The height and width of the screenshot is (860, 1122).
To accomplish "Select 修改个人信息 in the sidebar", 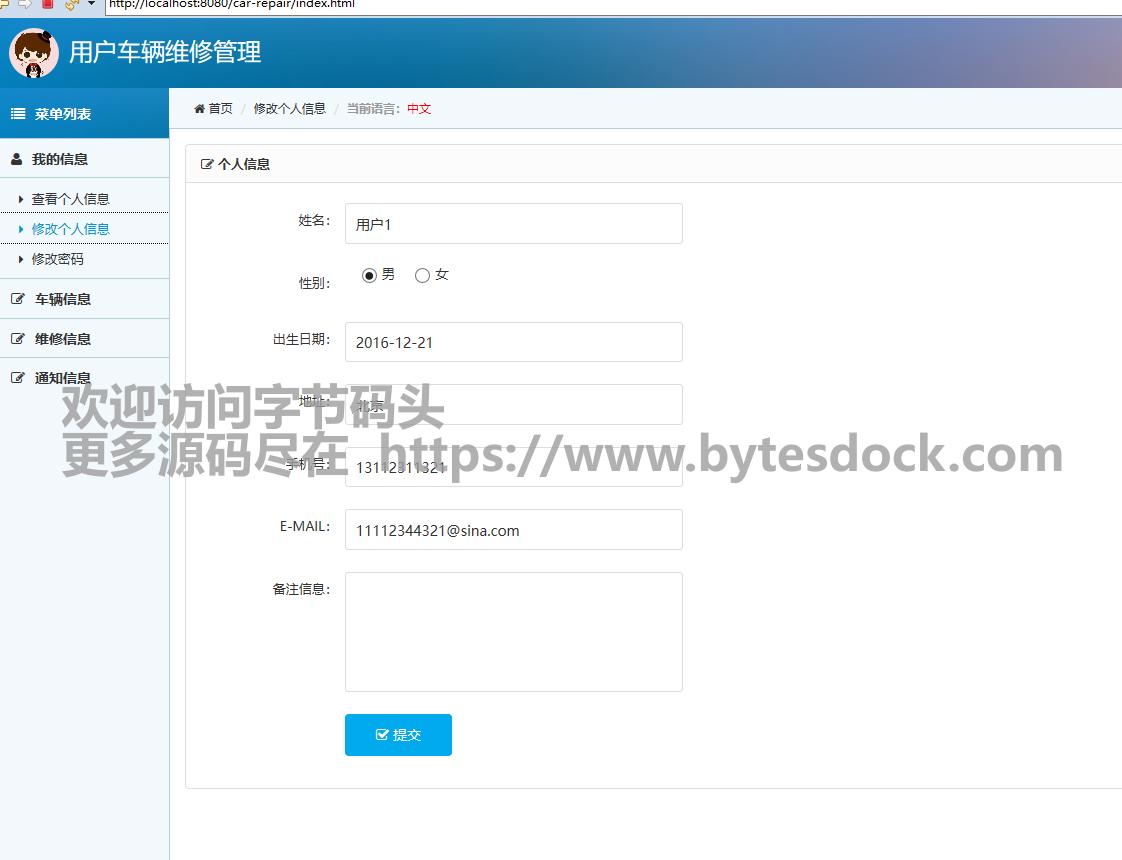I will click(x=70, y=229).
